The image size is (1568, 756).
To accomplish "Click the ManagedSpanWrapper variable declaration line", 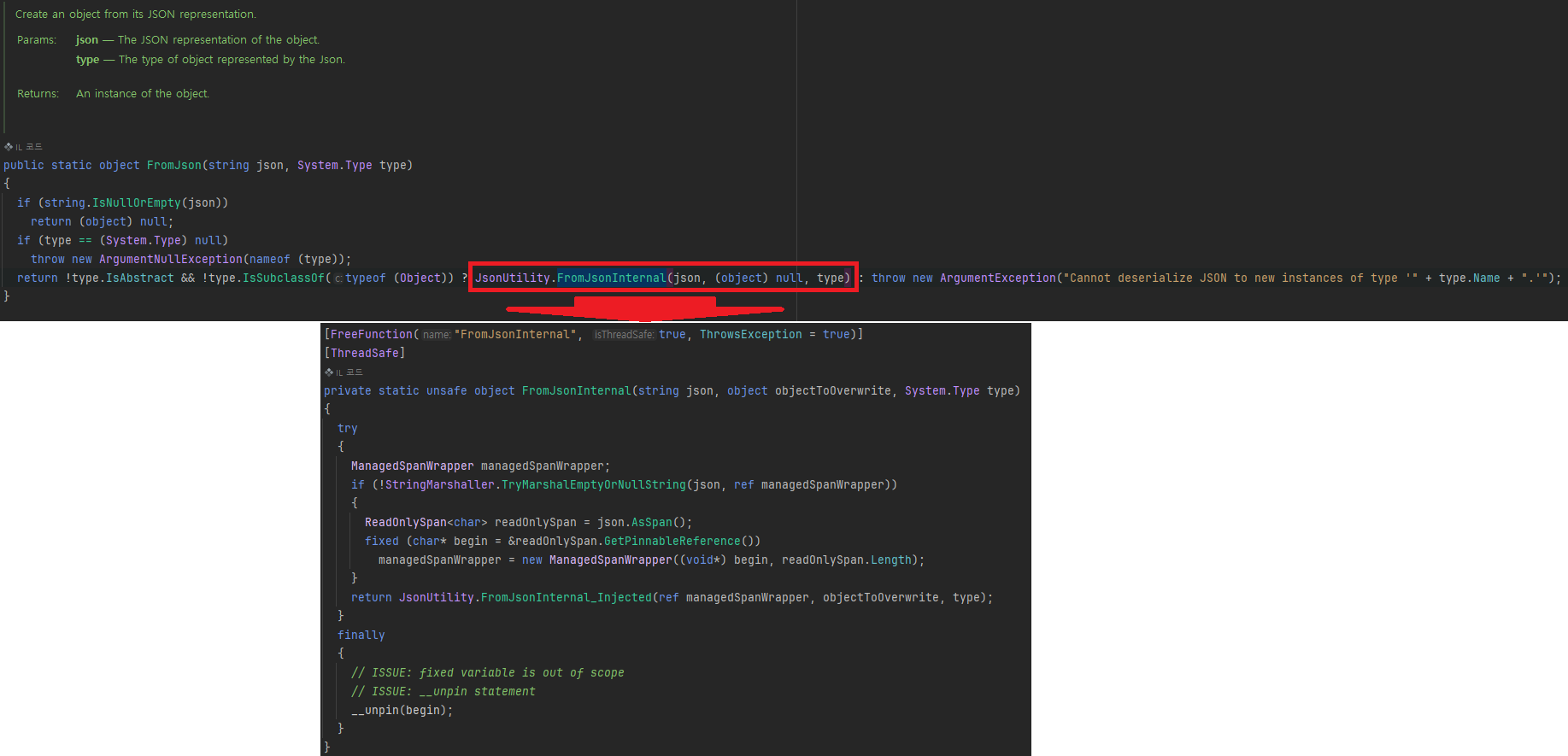I will pos(481,466).
